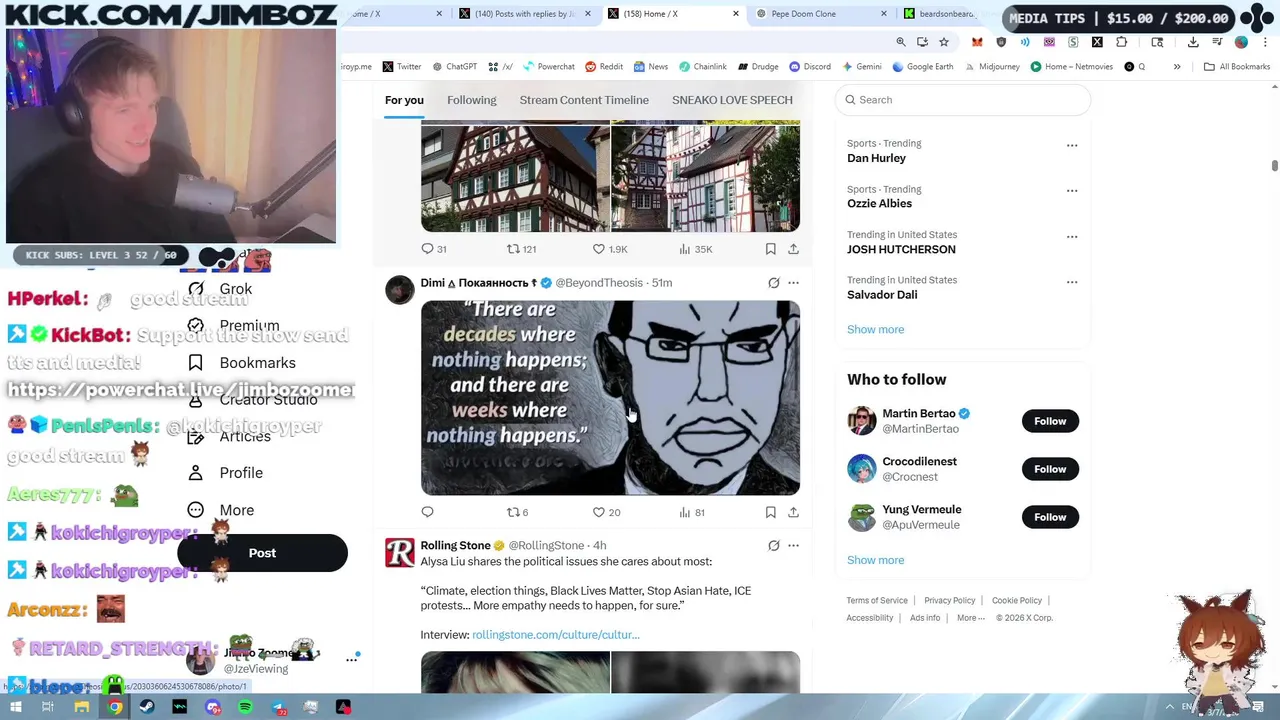Screen dimensions: 1280x720
Task: Show more trending topics
Action: 875,330
